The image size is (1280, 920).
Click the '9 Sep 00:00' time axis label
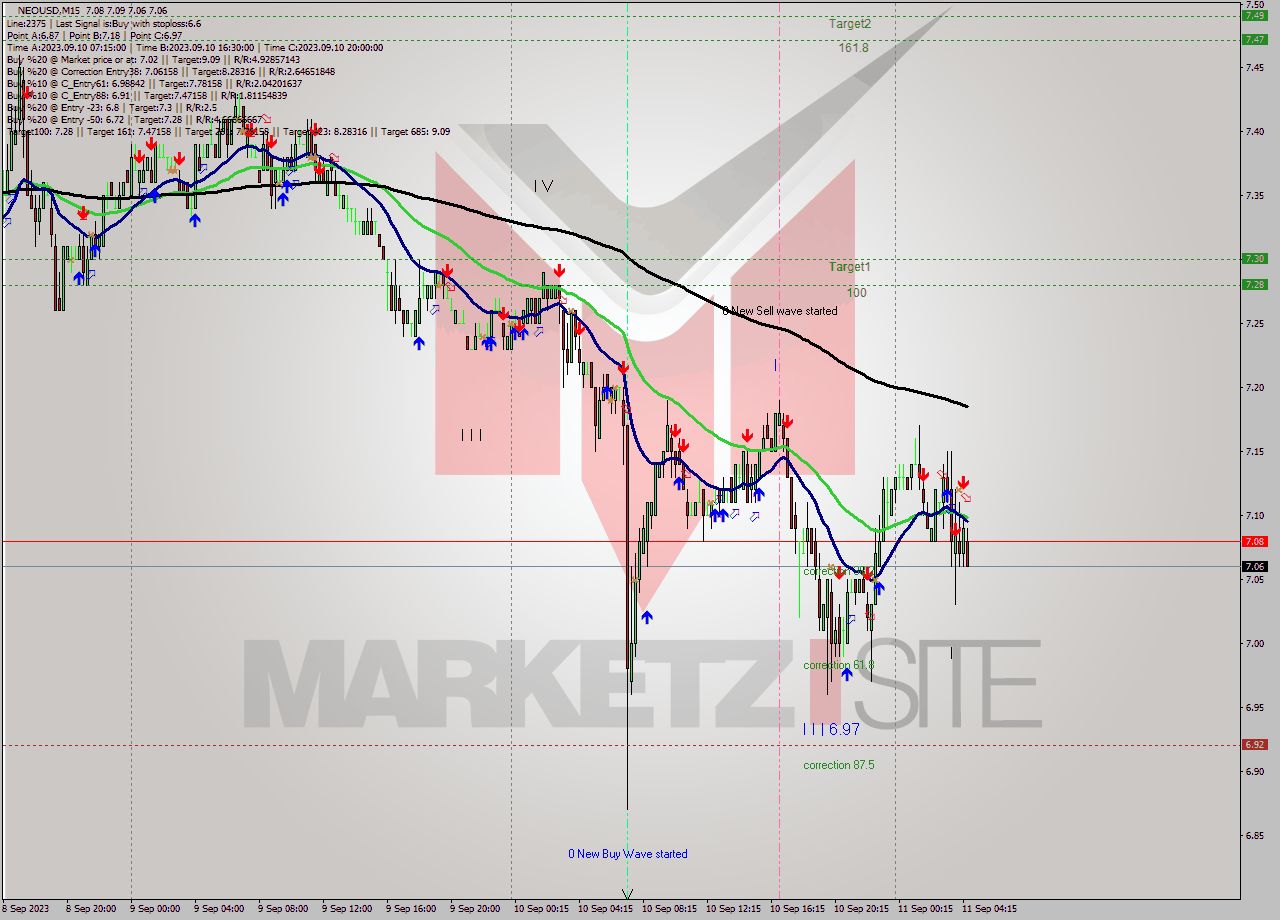[x=156, y=909]
